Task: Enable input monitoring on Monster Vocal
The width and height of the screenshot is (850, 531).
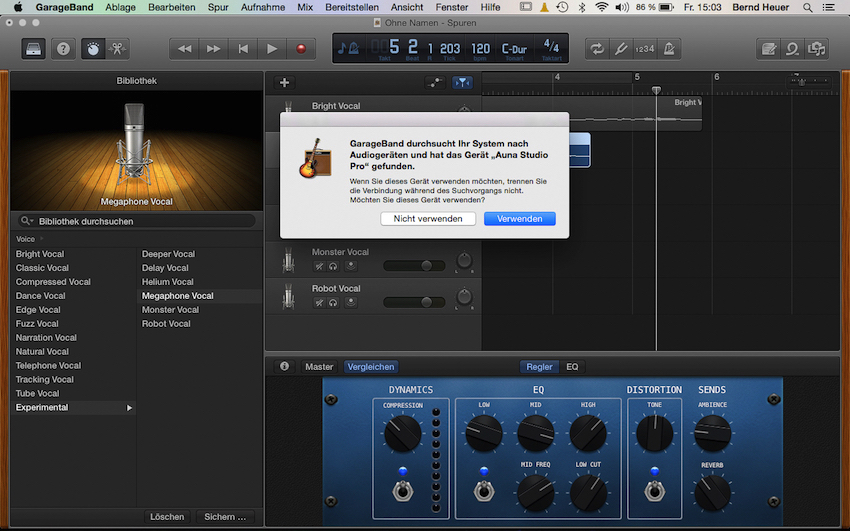Action: [x=351, y=266]
